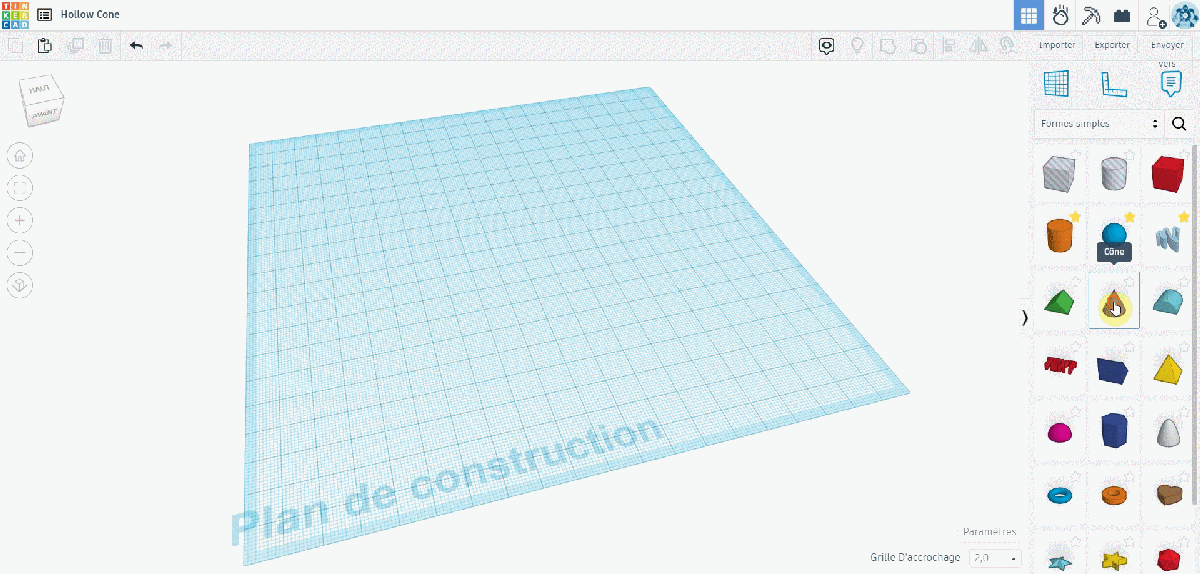1200x574 pixels.
Task: Select the red Box shape
Action: 1167,174
